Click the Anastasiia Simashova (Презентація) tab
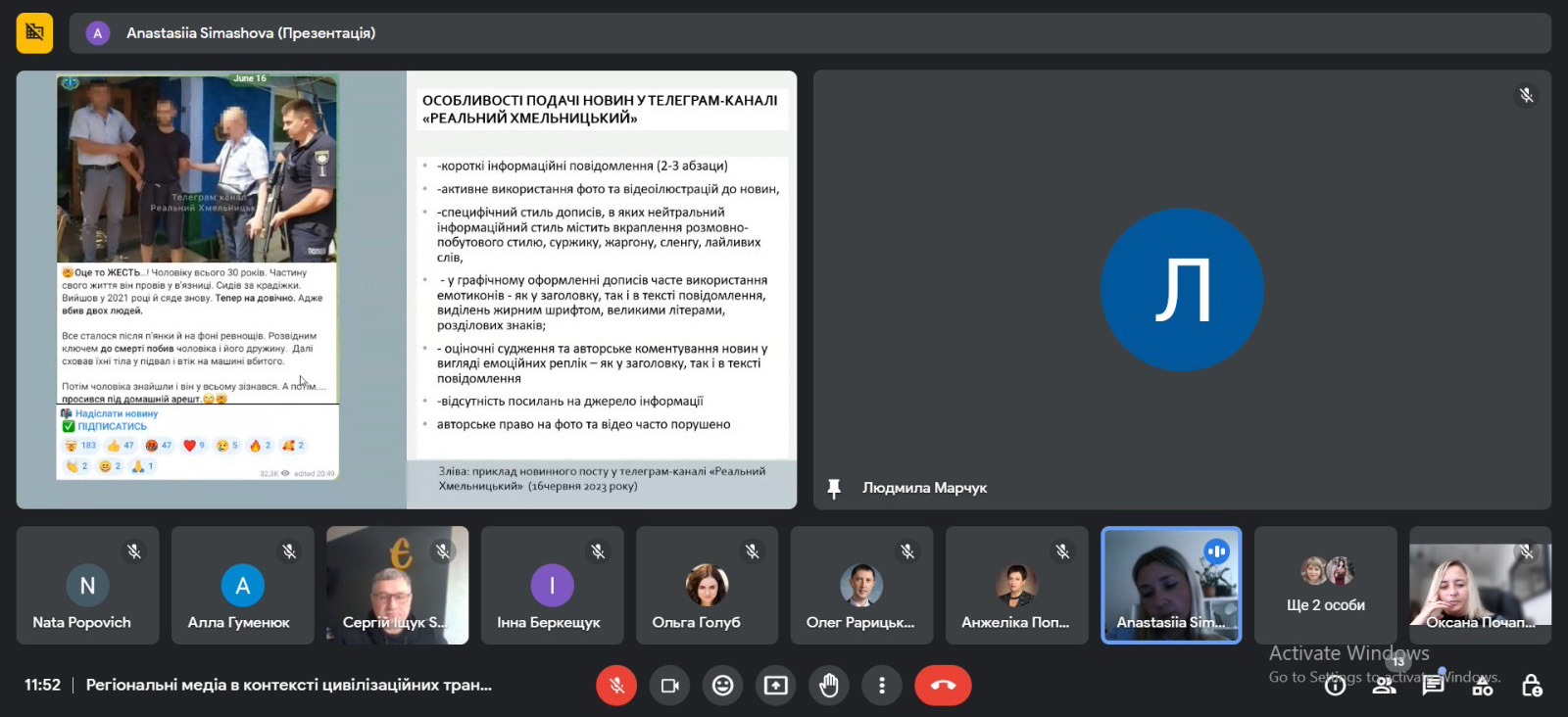 coord(250,33)
